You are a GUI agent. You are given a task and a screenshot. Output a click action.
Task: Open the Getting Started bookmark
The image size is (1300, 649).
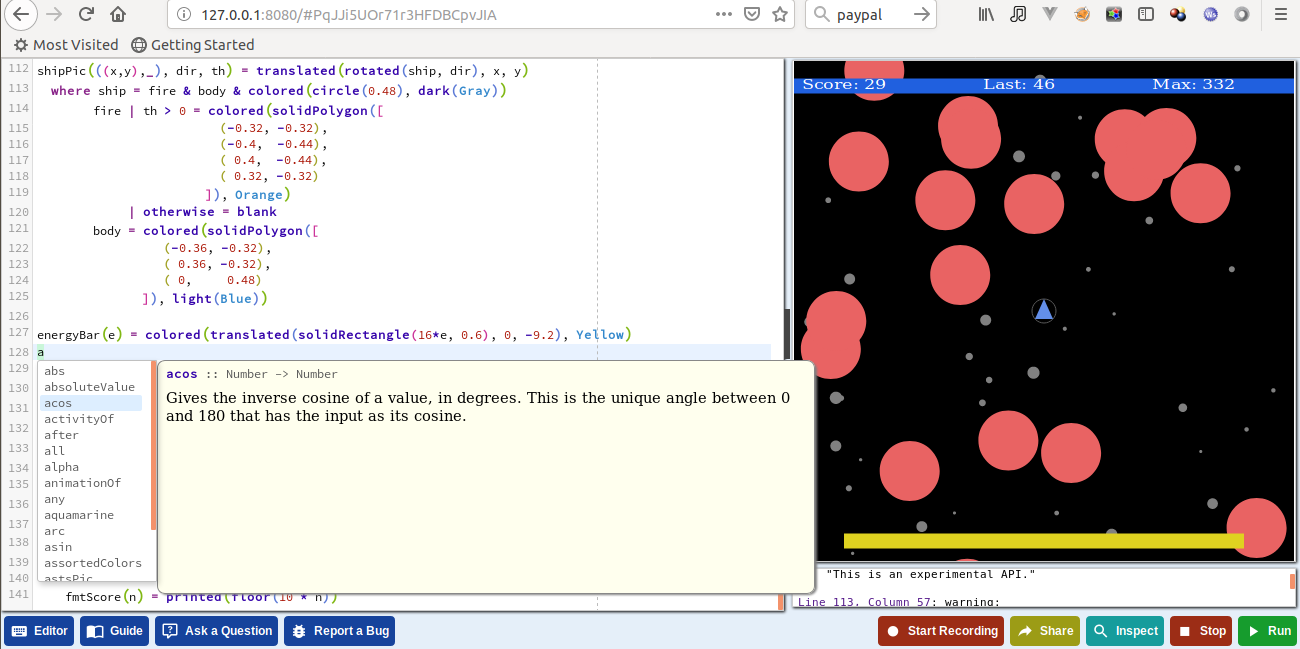tap(193, 44)
